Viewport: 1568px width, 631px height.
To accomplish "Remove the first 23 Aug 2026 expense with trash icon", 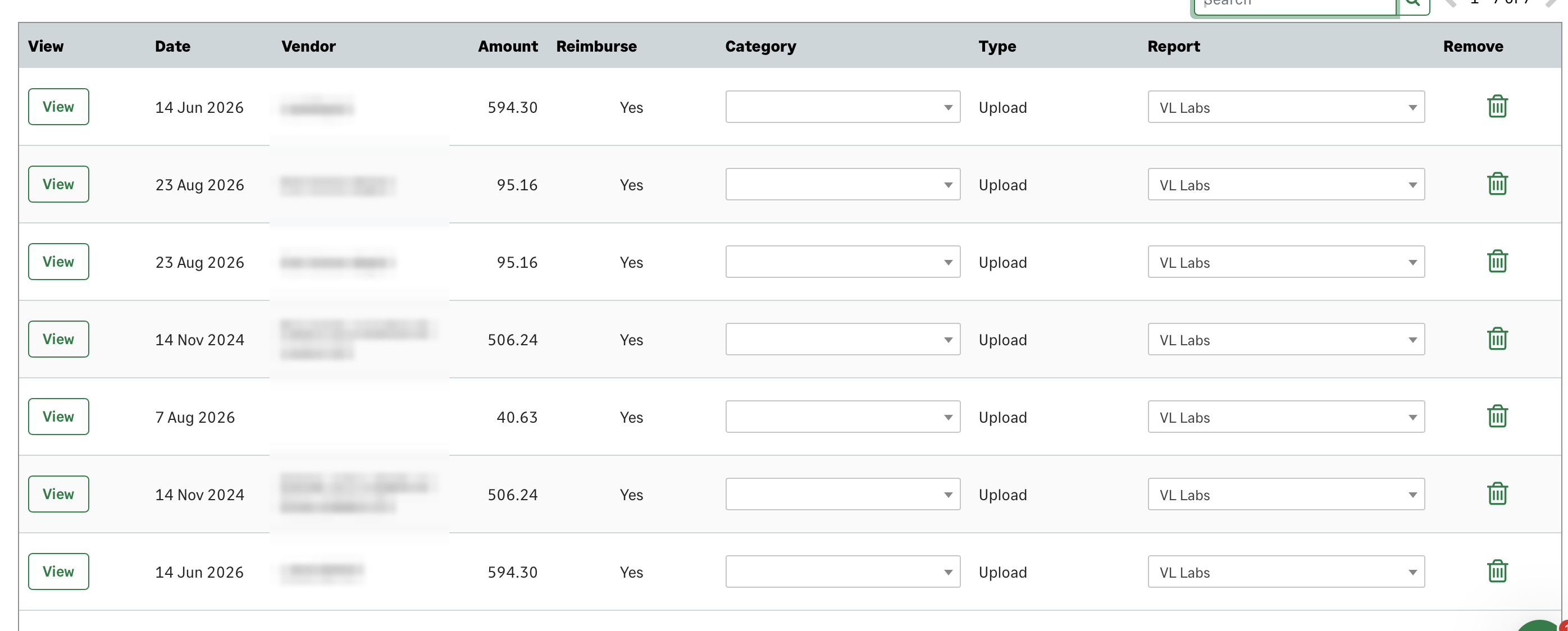I will (1497, 184).
